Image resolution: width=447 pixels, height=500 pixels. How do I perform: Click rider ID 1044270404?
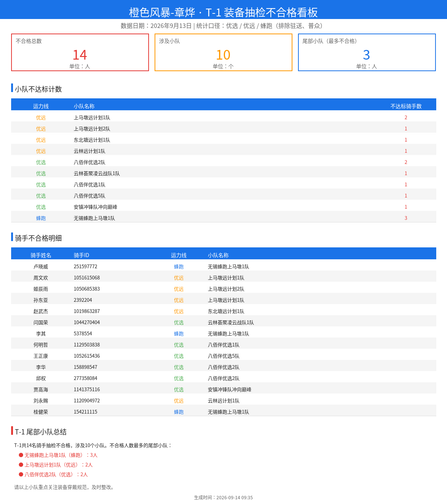click(x=87, y=322)
